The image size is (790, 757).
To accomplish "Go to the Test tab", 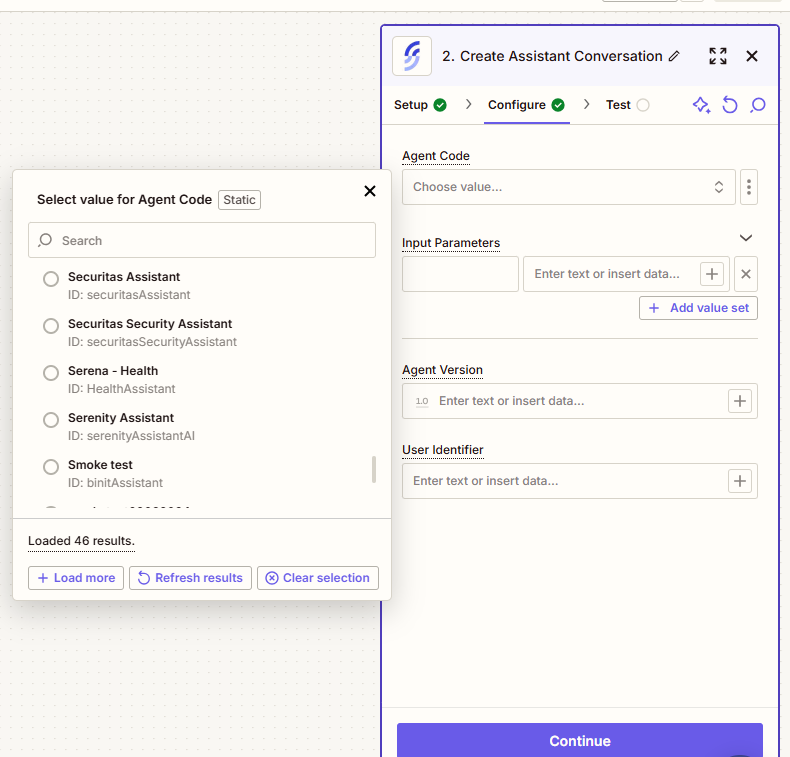I will pyautogui.click(x=627, y=105).
